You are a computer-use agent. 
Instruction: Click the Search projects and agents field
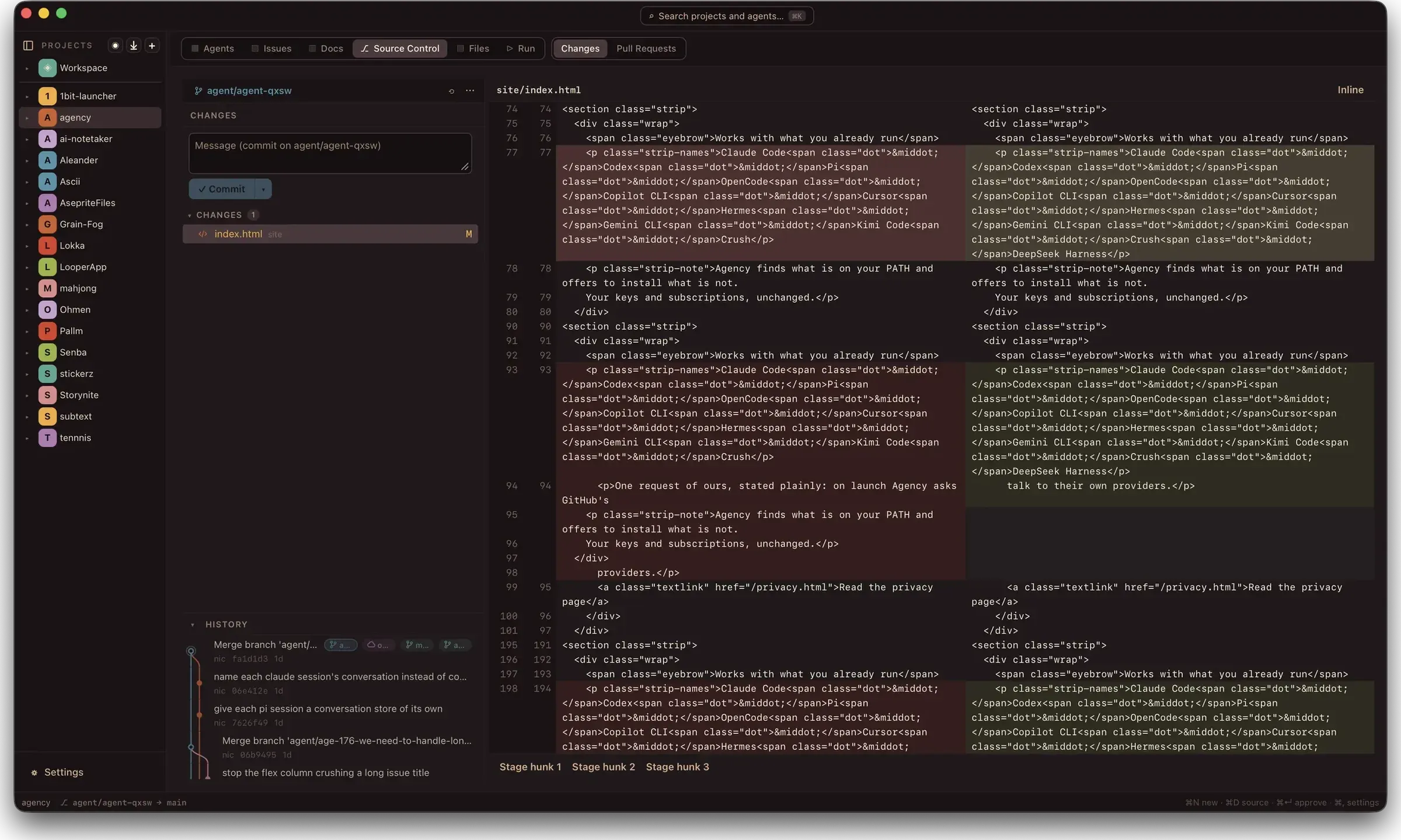pyautogui.click(x=727, y=16)
